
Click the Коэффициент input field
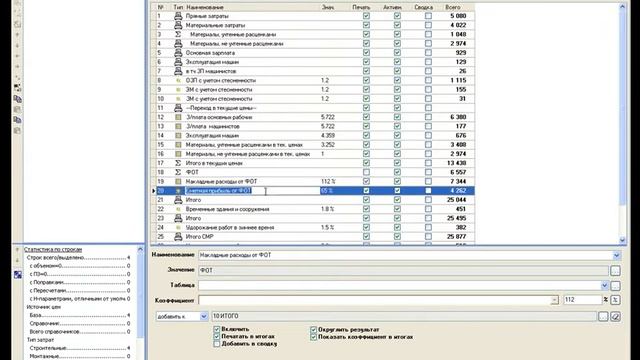pyautogui.click(x=374, y=300)
